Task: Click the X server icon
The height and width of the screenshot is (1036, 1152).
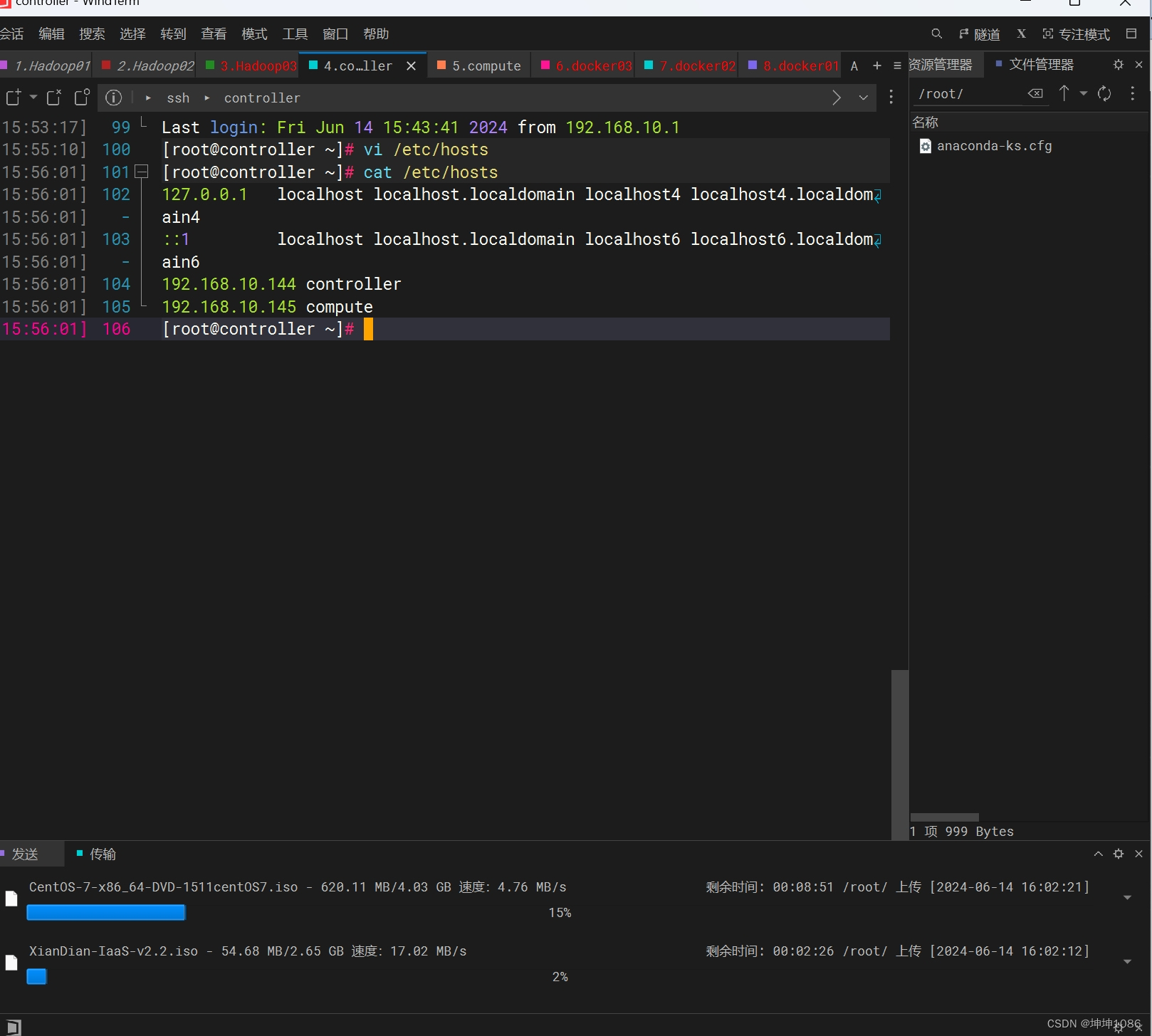Action: [1021, 33]
